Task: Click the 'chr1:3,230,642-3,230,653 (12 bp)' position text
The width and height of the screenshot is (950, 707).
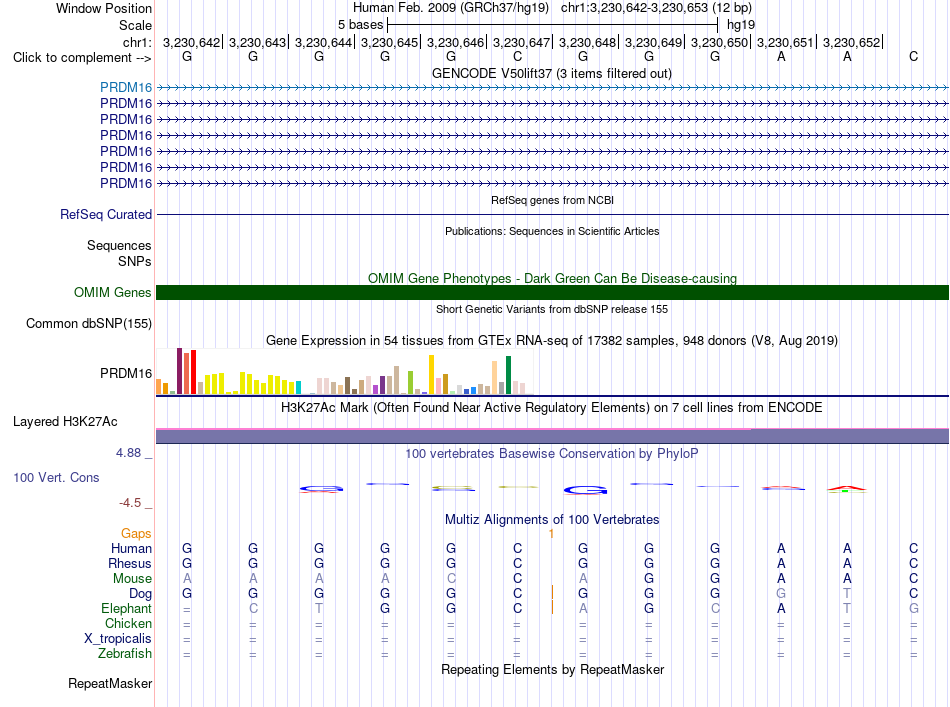Action: [656, 8]
